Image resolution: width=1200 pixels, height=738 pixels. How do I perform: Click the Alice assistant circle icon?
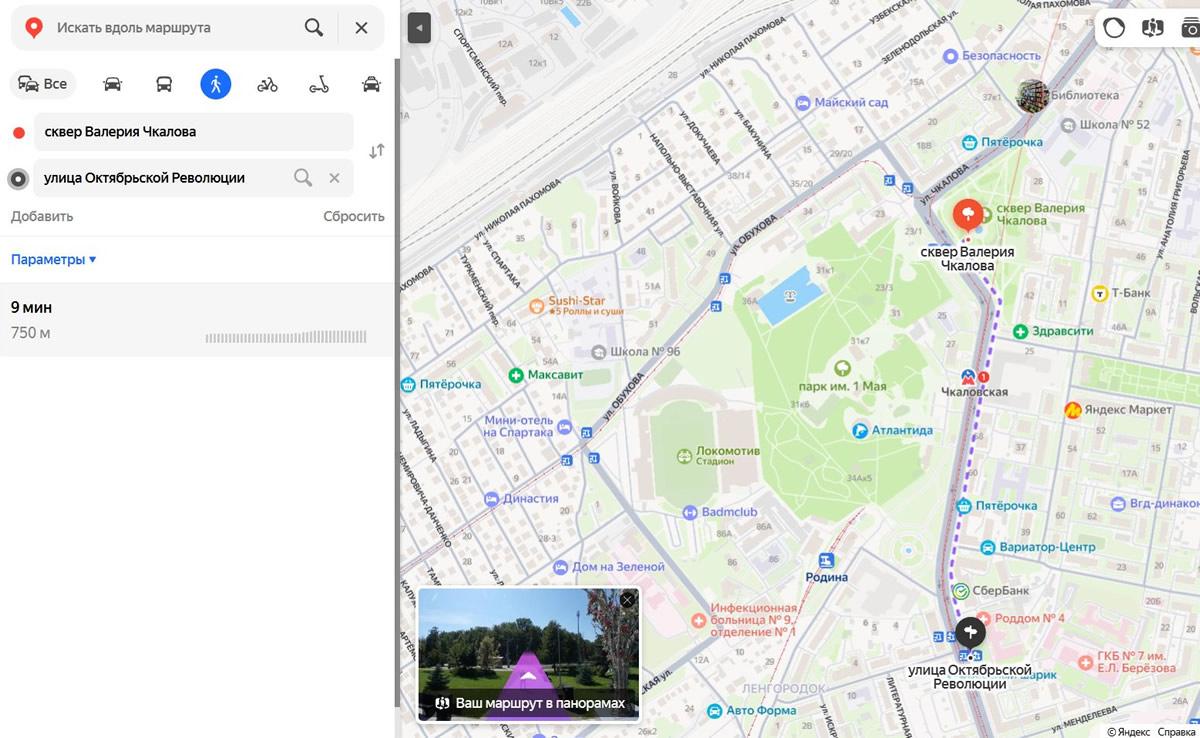pos(1114,28)
